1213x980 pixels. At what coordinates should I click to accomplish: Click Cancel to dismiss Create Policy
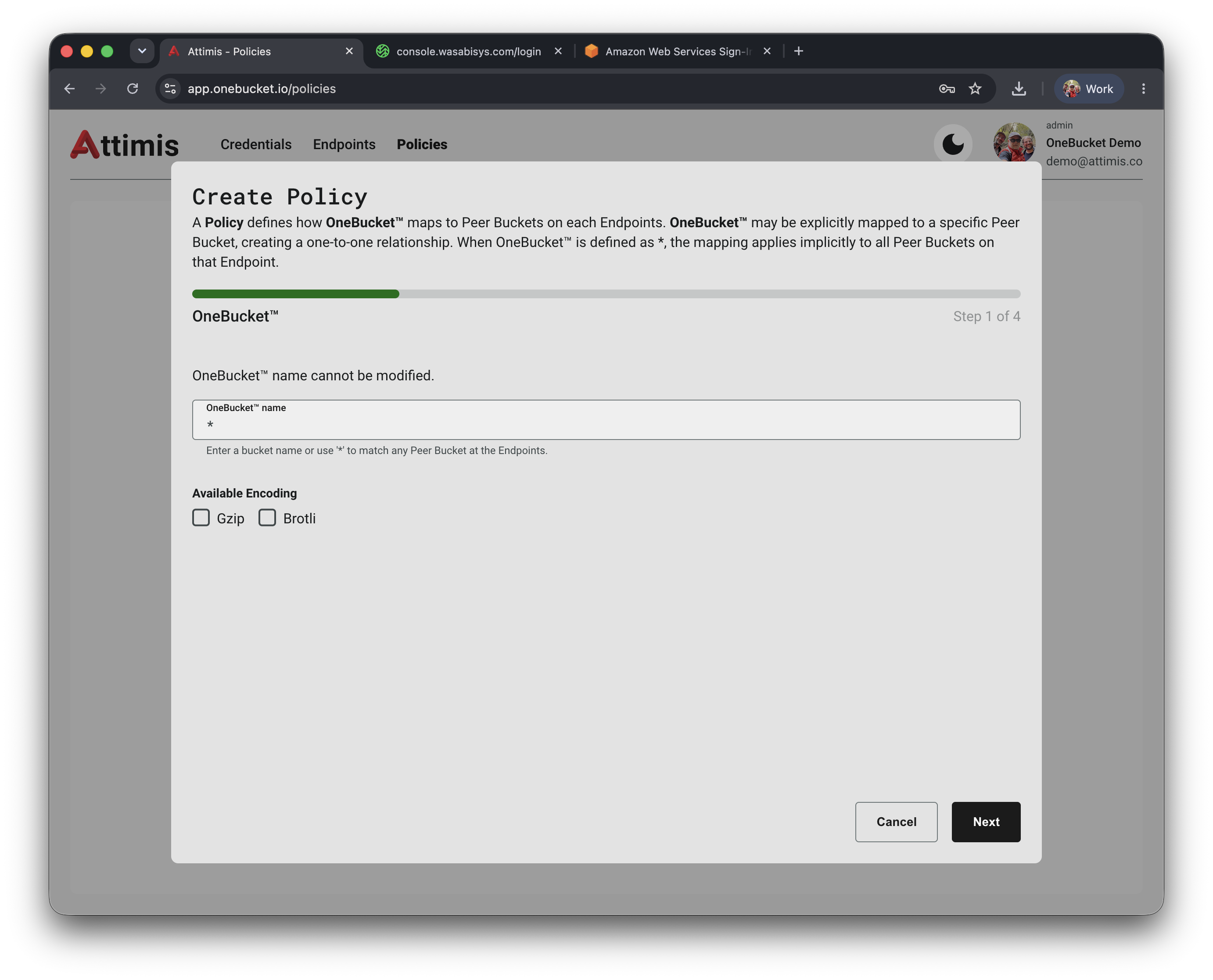[x=896, y=822]
